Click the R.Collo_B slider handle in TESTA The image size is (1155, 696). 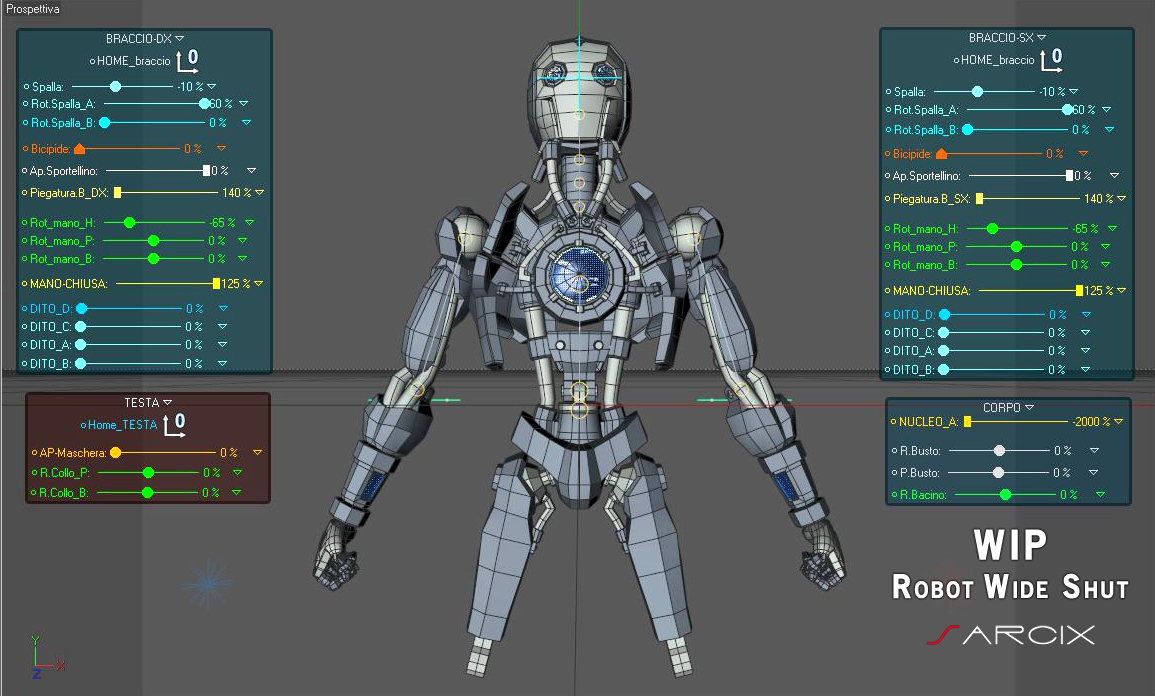pos(147,493)
